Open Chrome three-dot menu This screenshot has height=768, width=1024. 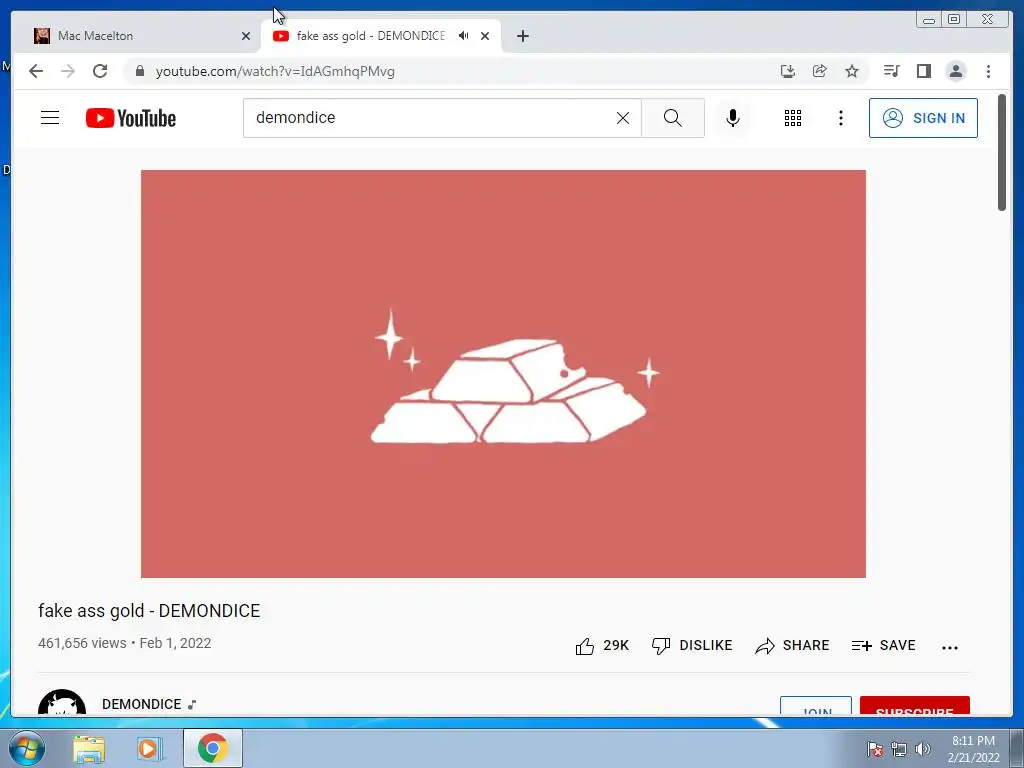pyautogui.click(x=988, y=71)
